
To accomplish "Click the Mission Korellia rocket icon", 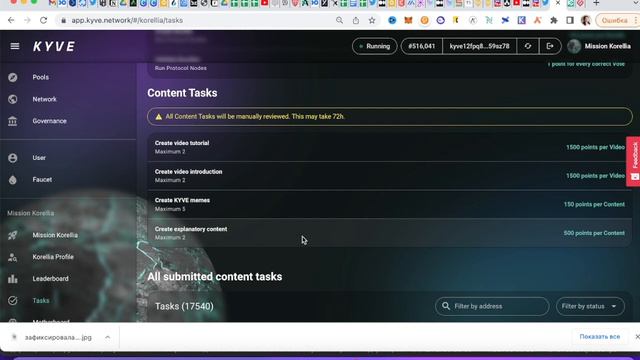I will pos(13,235).
